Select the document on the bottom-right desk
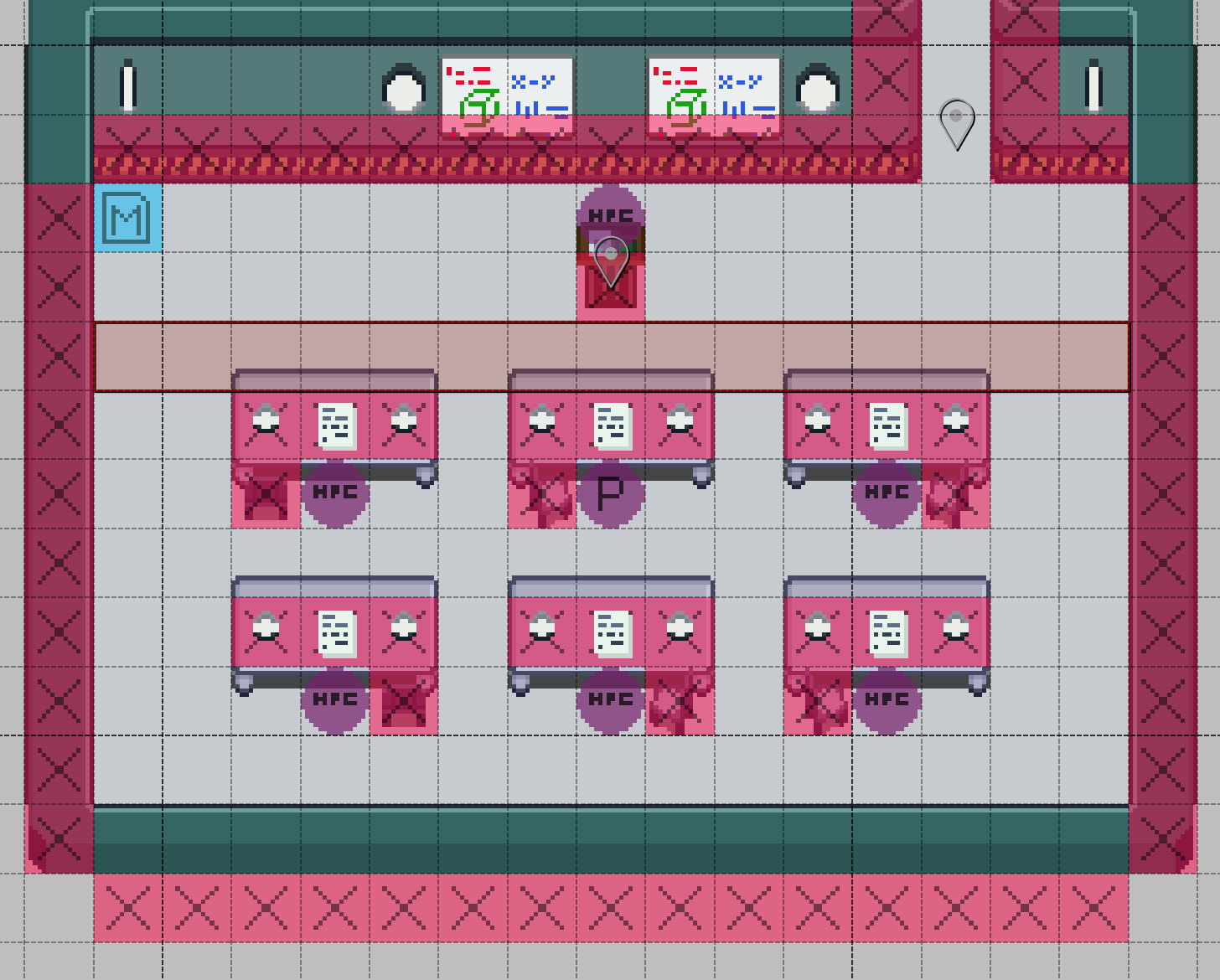Image resolution: width=1220 pixels, height=980 pixels. [888, 634]
